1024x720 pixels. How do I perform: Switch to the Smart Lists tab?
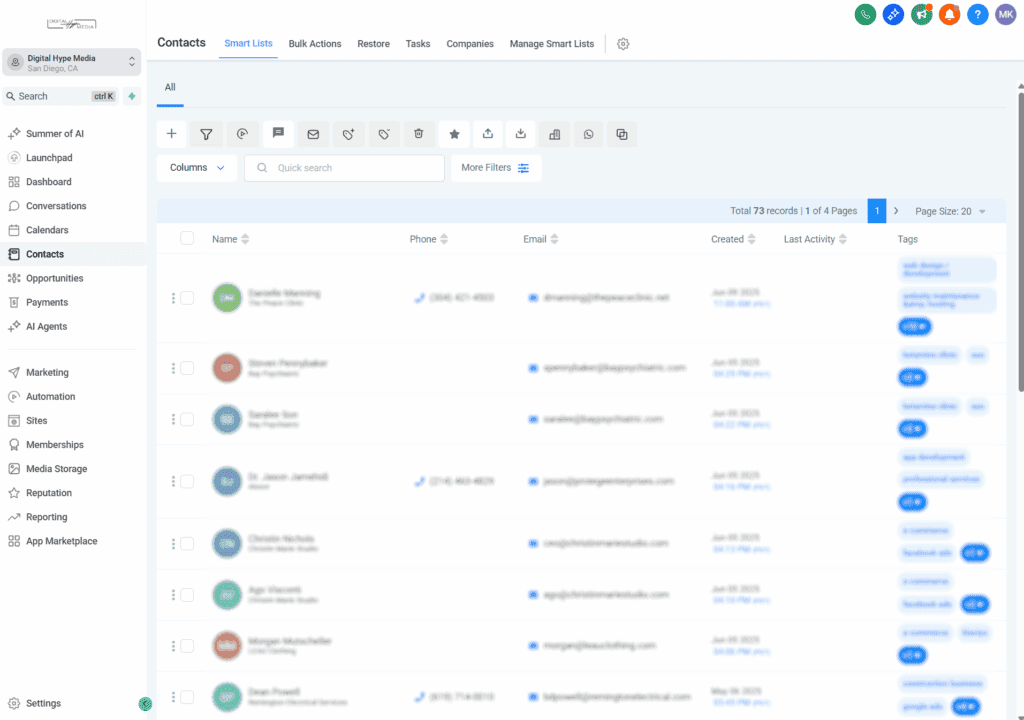pos(248,43)
